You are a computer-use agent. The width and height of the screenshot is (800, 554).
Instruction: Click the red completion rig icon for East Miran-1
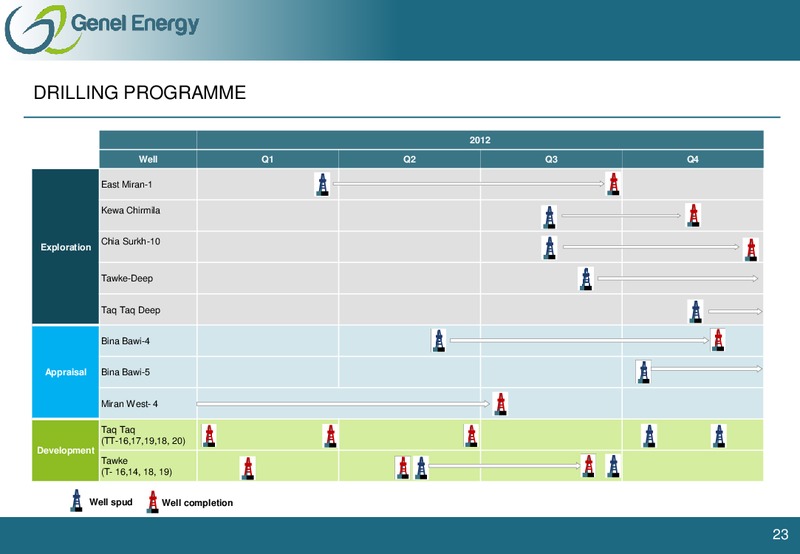click(613, 184)
